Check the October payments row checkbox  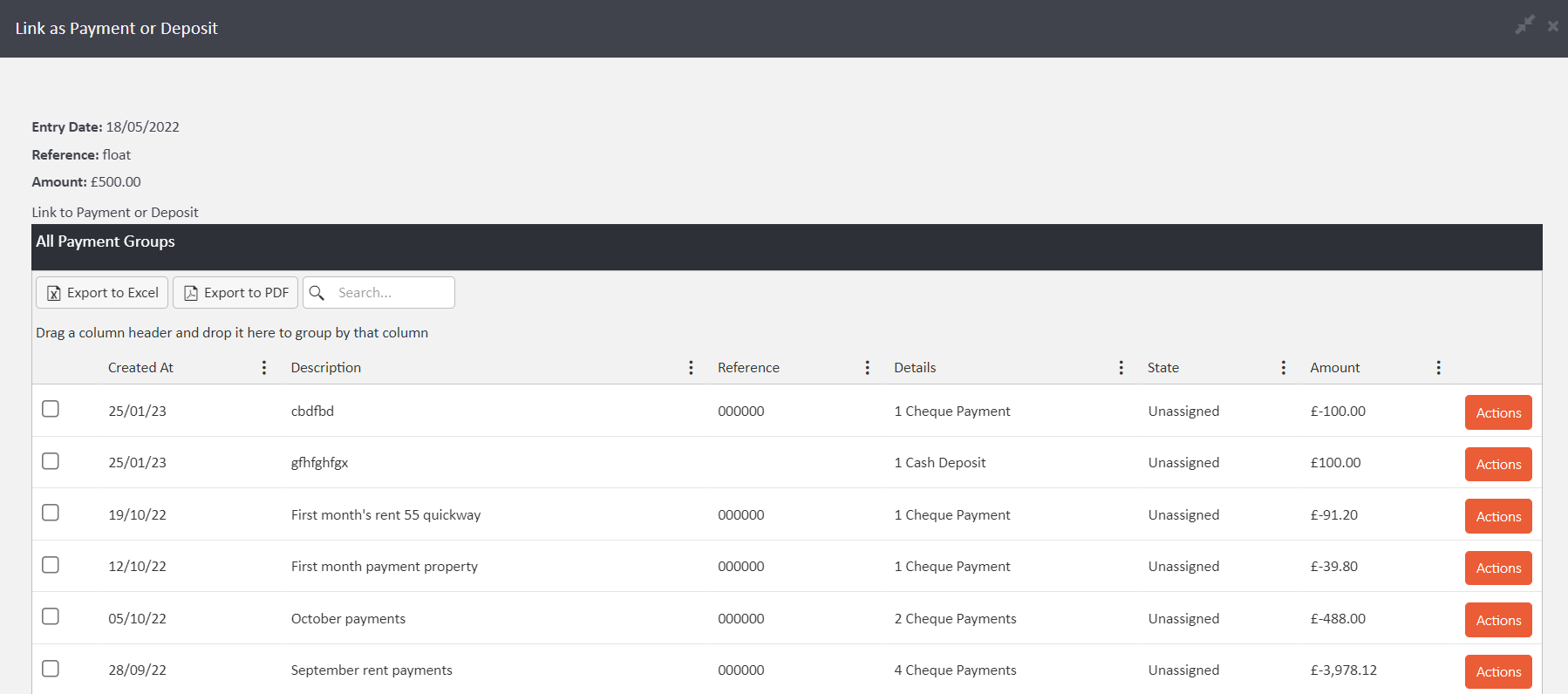point(51,616)
